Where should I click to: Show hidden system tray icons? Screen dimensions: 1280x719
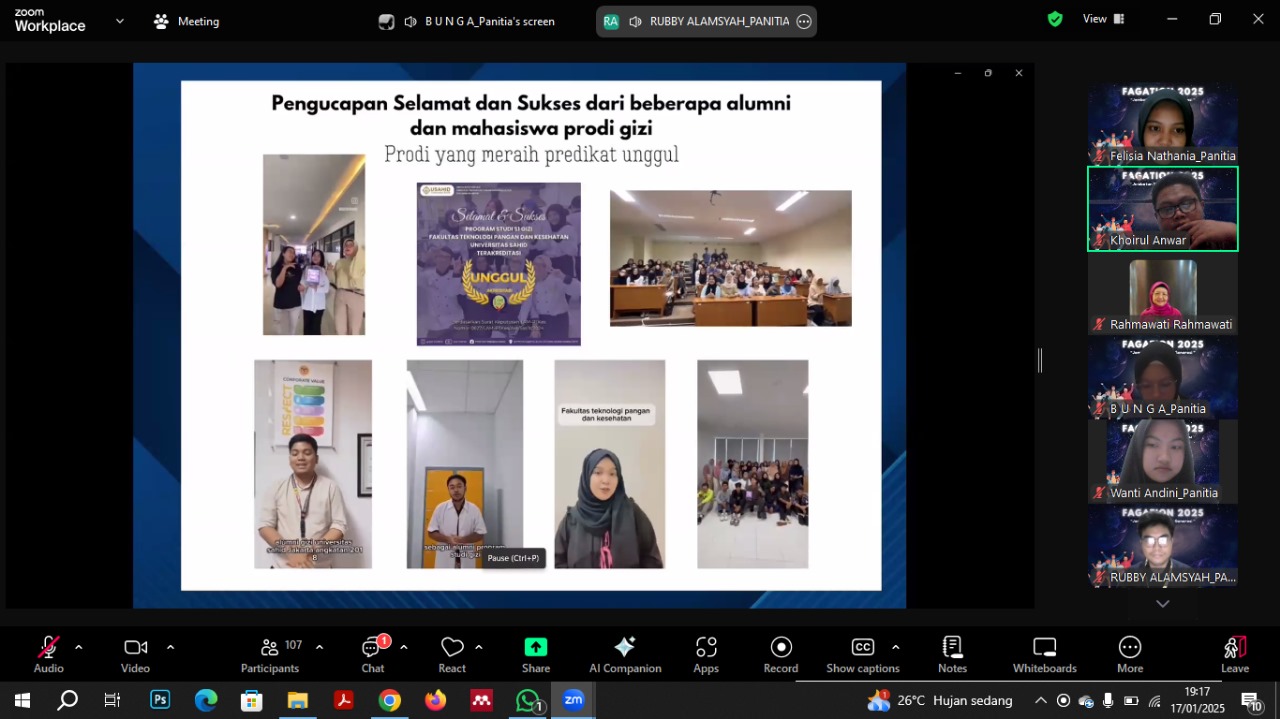pyautogui.click(x=1041, y=700)
